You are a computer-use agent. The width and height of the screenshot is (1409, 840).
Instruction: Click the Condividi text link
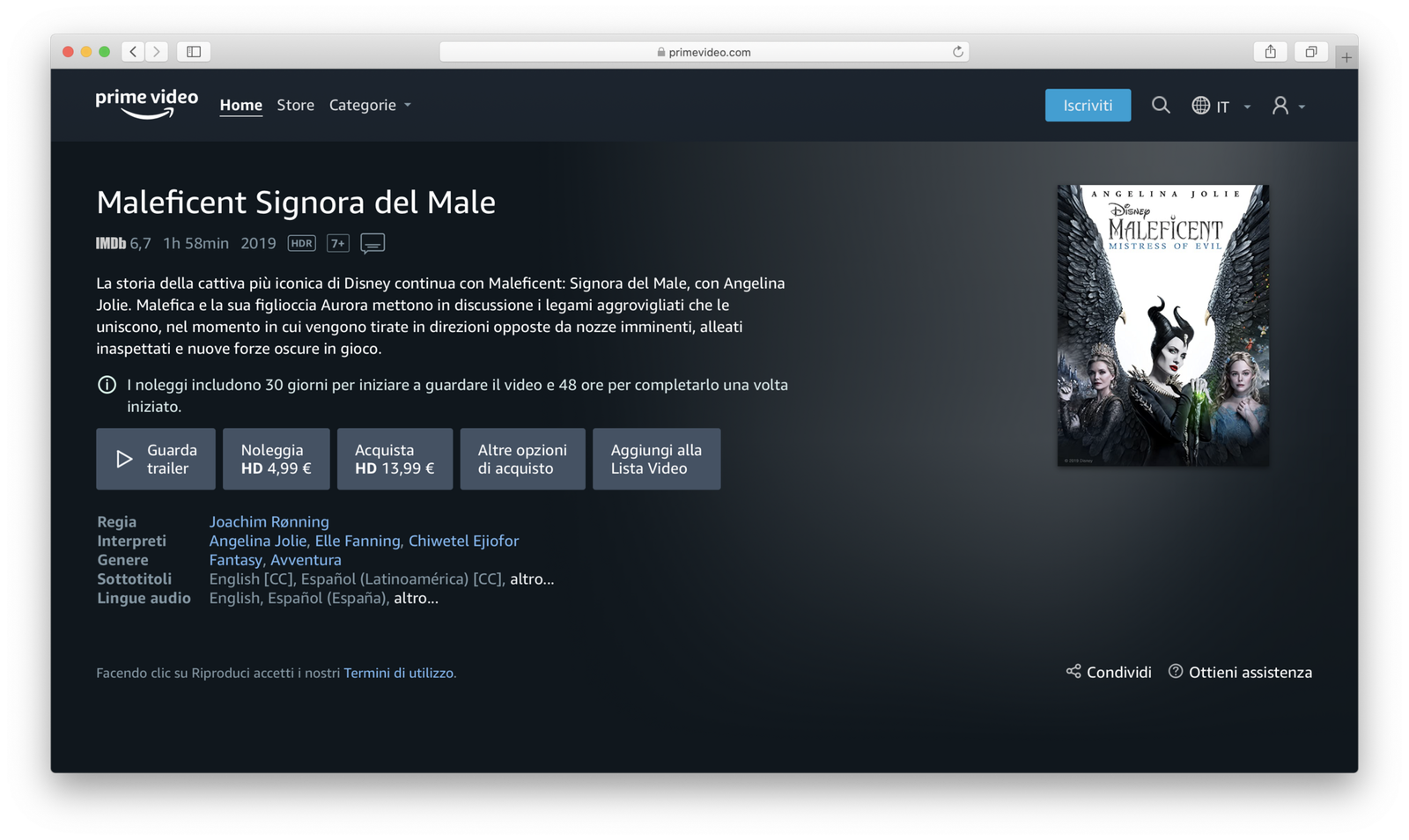tap(1118, 672)
